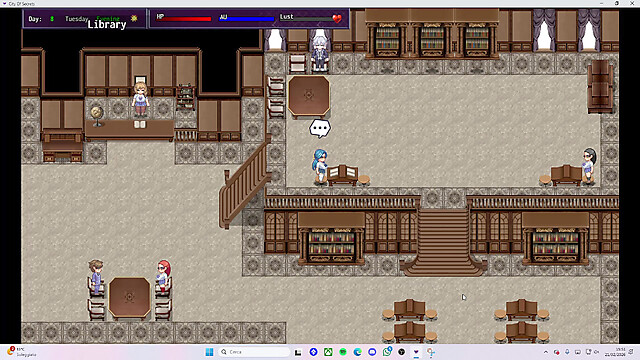Image resolution: width=640 pixels, height=360 pixels.
Task: Open the weather widget on the taskbar
Action: (x=22, y=352)
